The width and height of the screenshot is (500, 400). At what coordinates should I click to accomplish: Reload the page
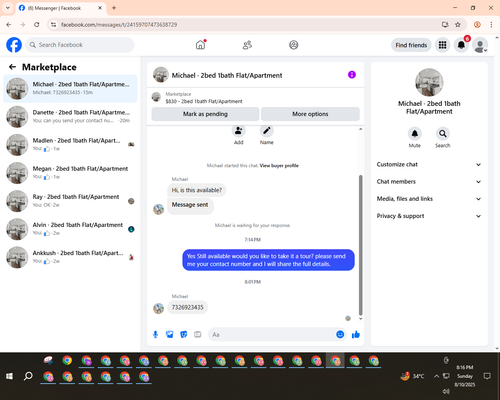point(37,24)
